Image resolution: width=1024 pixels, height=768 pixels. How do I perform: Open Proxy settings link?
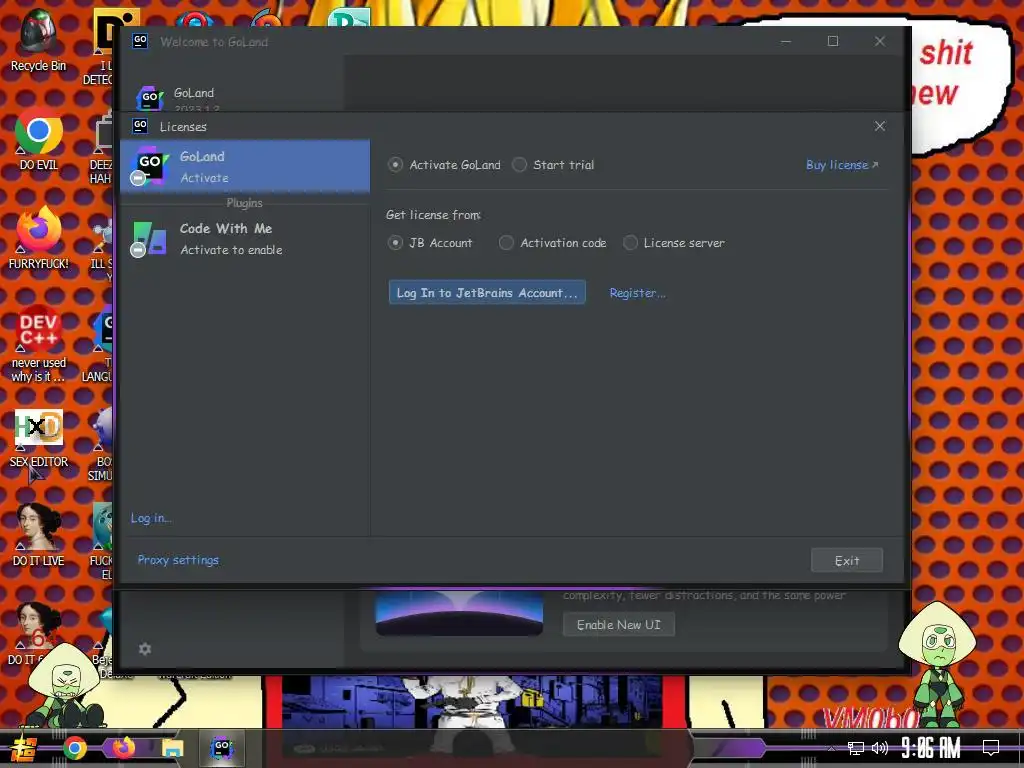pos(178,560)
